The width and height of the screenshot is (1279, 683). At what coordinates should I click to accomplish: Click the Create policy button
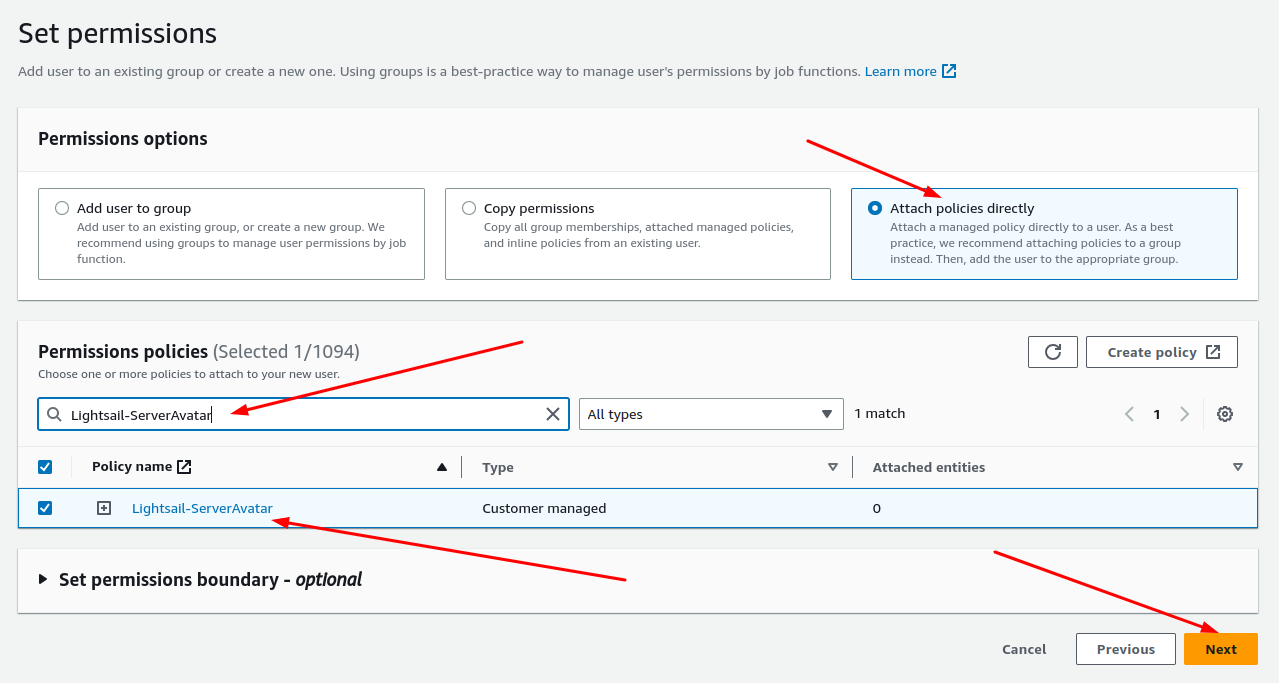click(x=1162, y=352)
